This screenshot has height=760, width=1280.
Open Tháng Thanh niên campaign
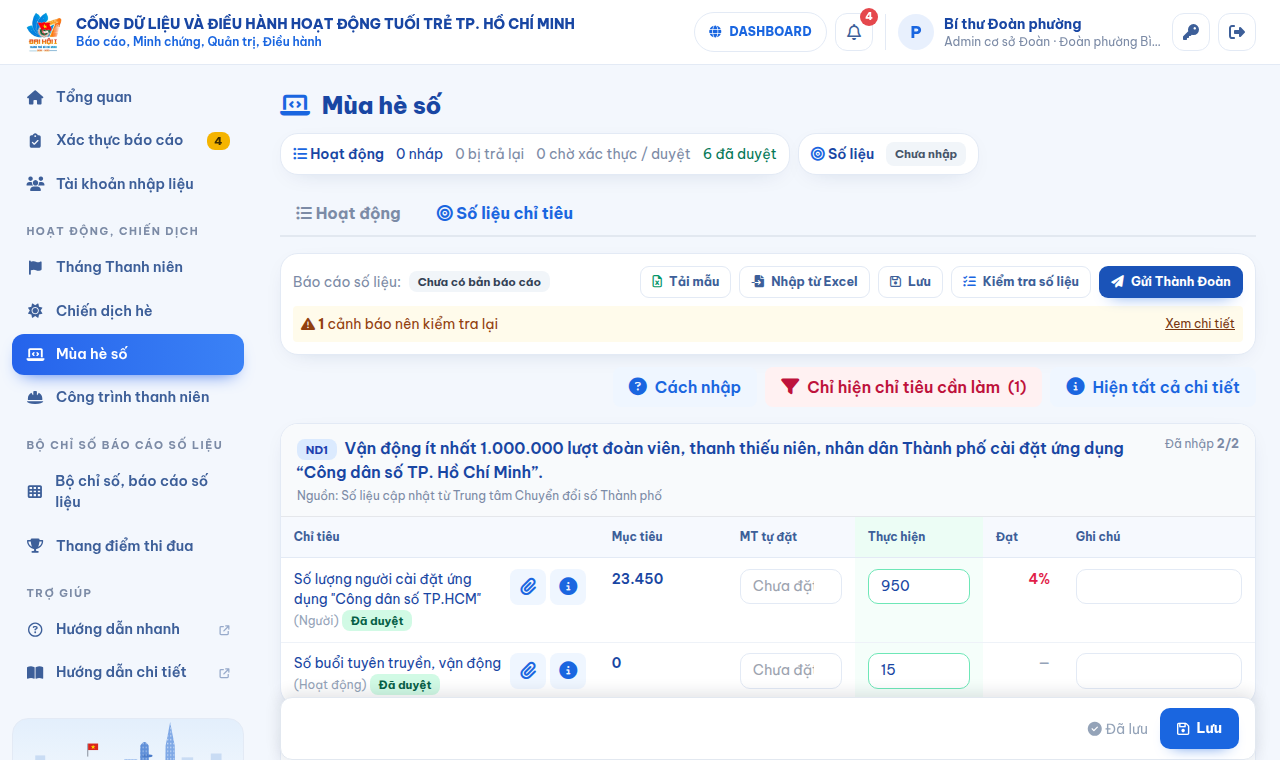pos(128,267)
